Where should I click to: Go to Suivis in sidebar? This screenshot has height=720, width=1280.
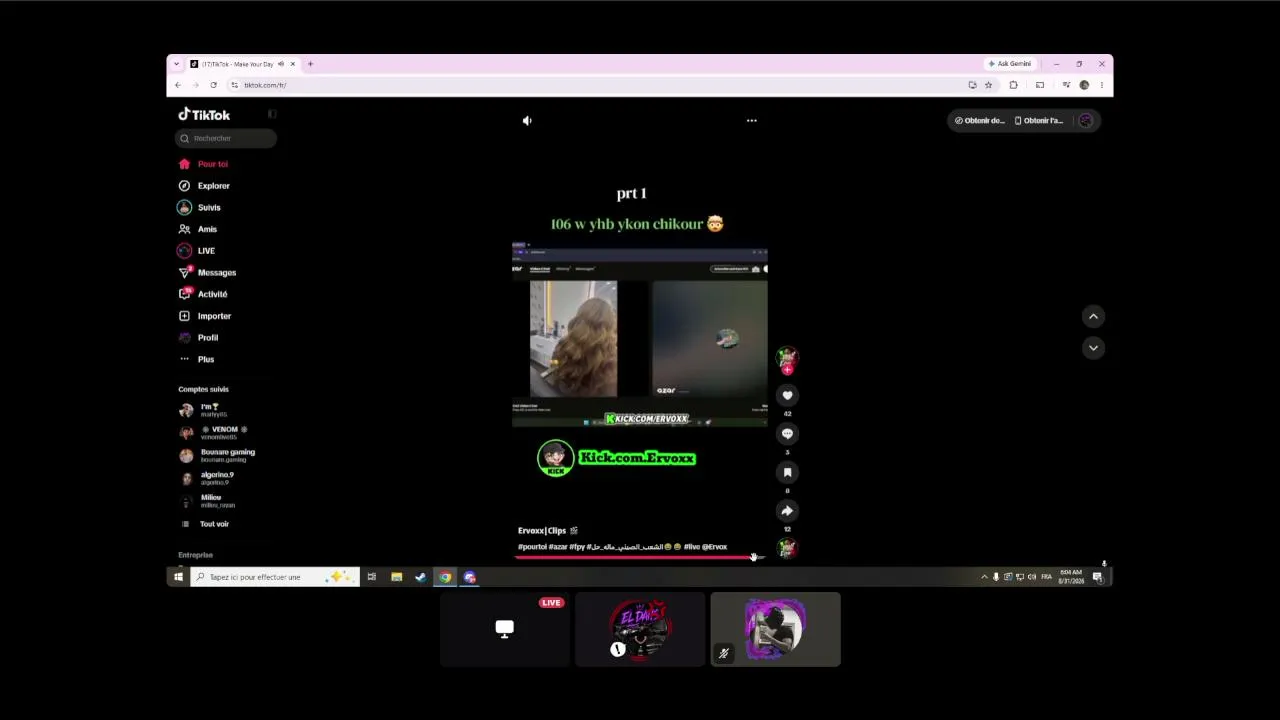199,207
